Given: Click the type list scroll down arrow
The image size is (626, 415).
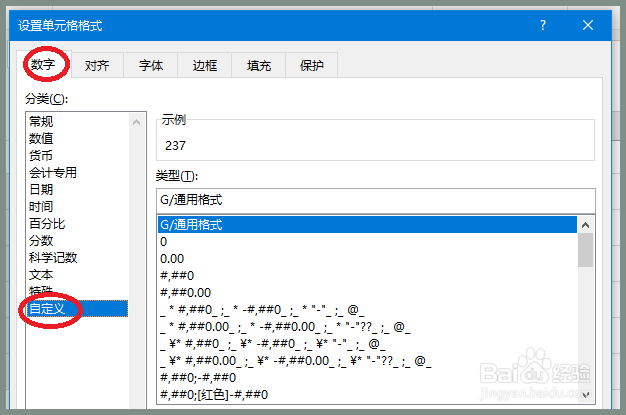Looking at the screenshot, I should pyautogui.click(x=586, y=395).
